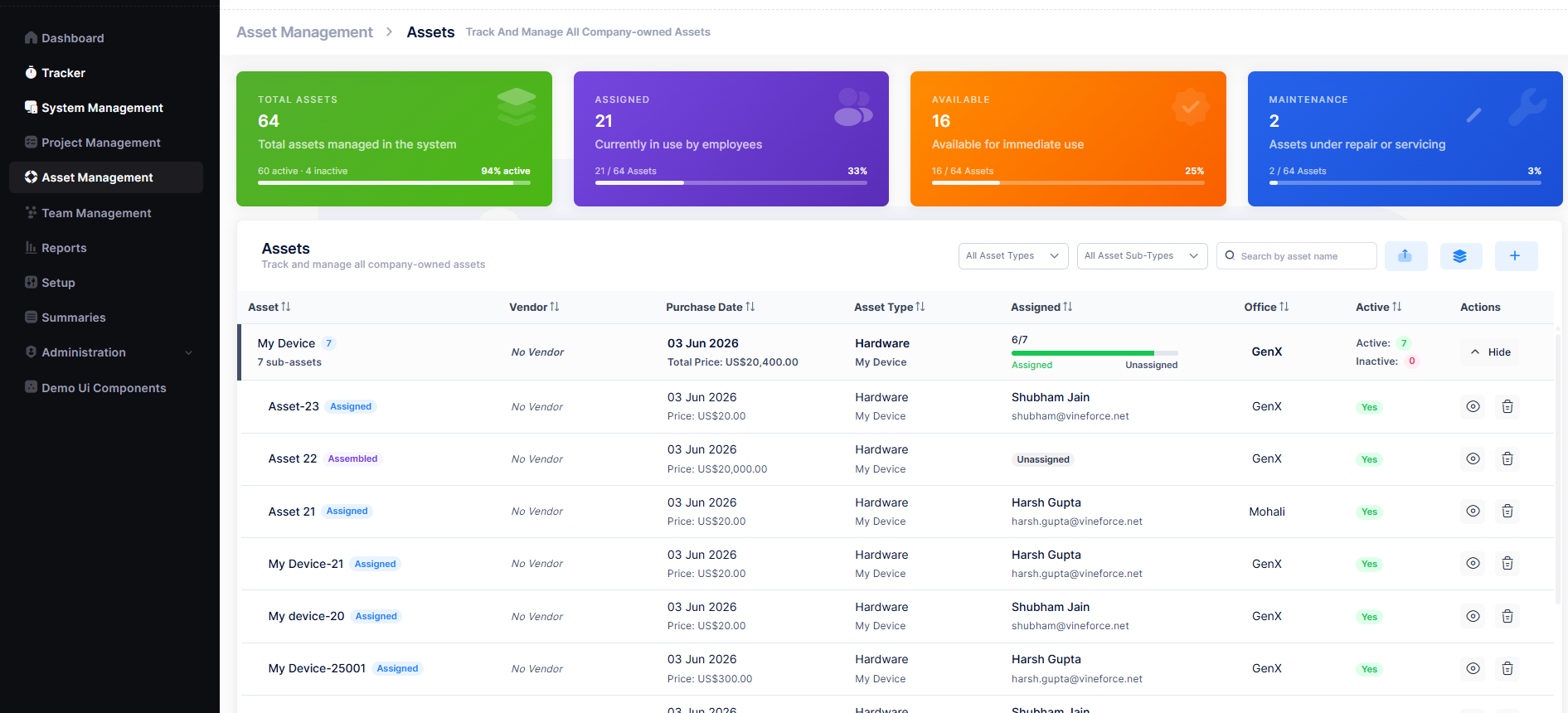Click the Yes active badge for Asset 21
This screenshot has height=713, width=1568.
click(x=1369, y=512)
